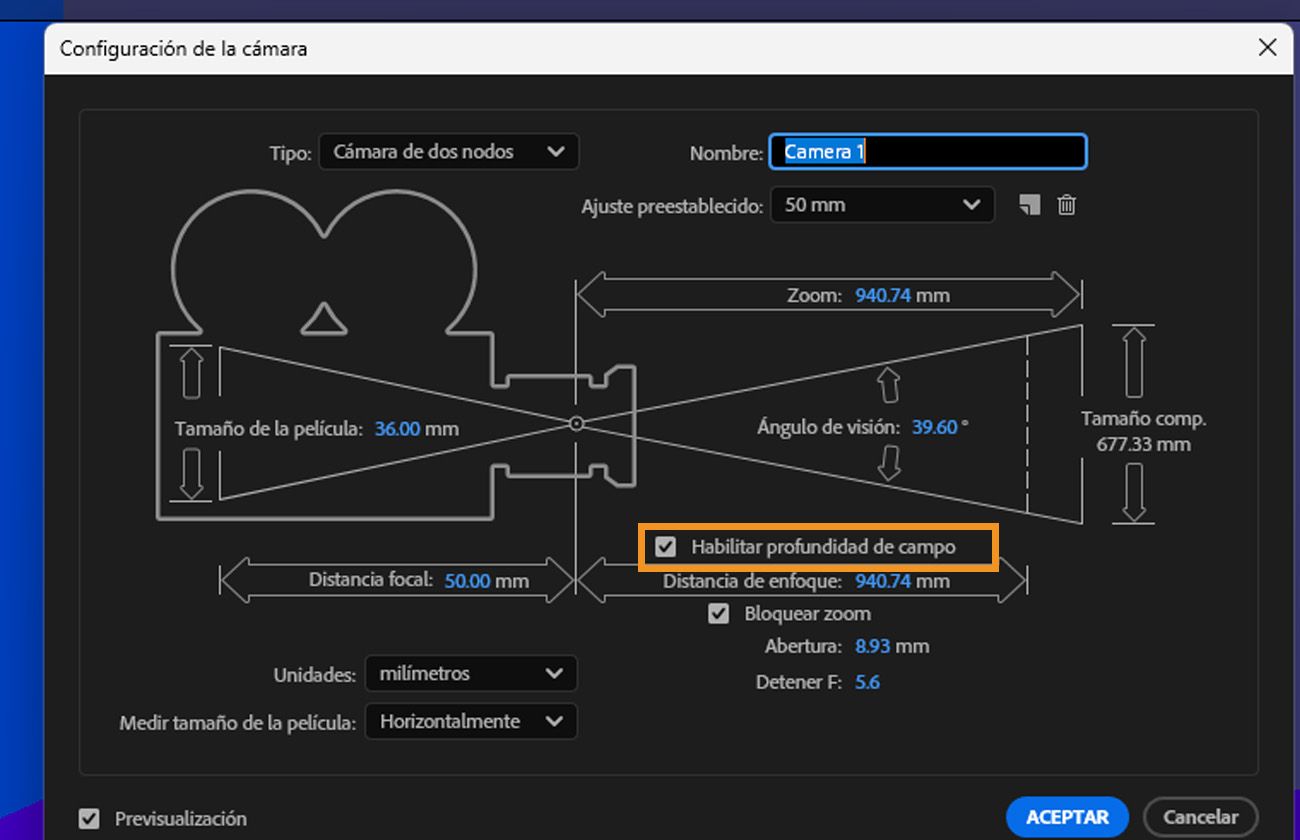Screen dimensions: 1300x840
Task: Disable the Previsualización checkbox
Action: coord(90,818)
